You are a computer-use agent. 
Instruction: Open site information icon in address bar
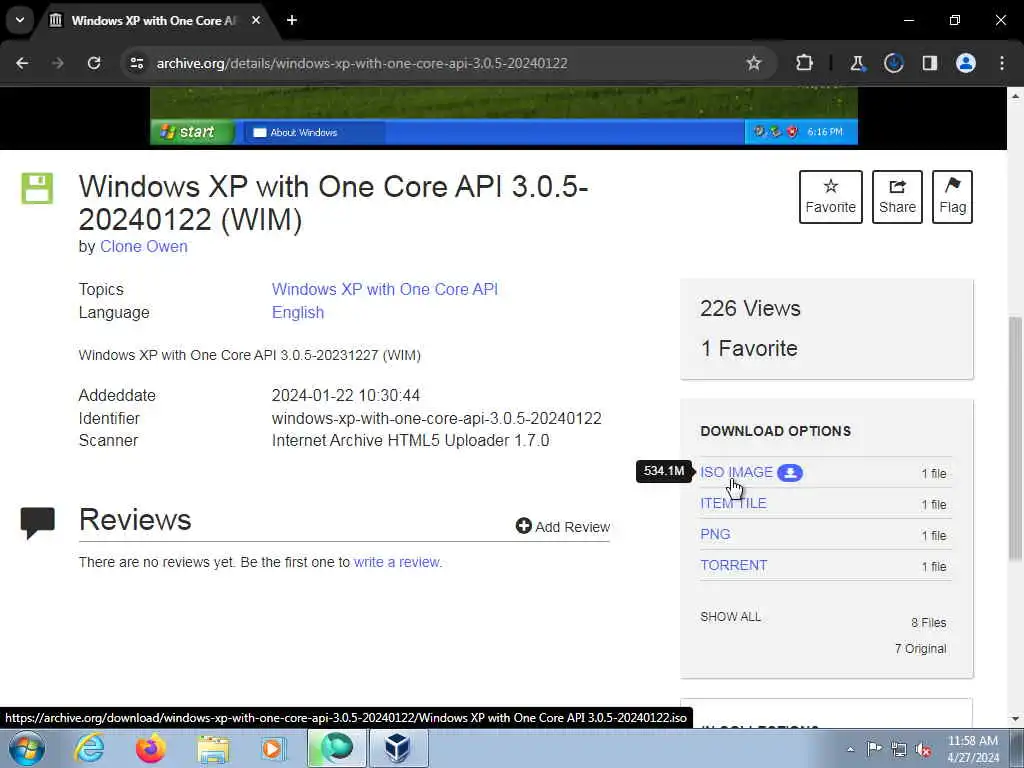[x=136, y=63]
